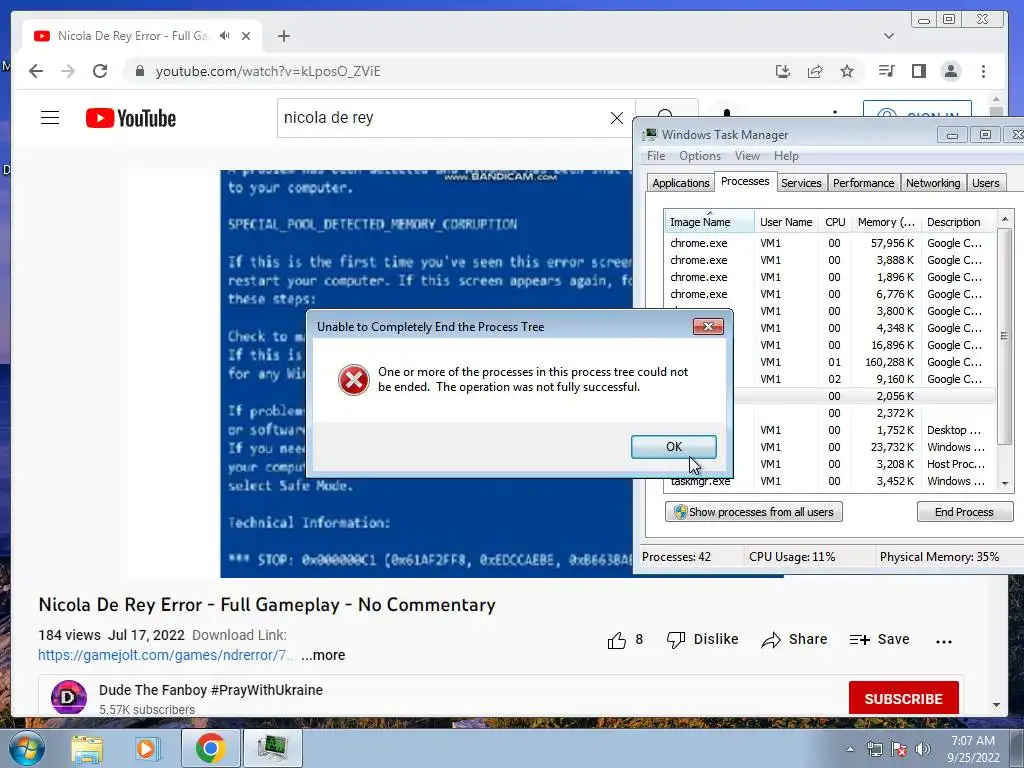
Task: Go back in Chrome
Action: 36,71
